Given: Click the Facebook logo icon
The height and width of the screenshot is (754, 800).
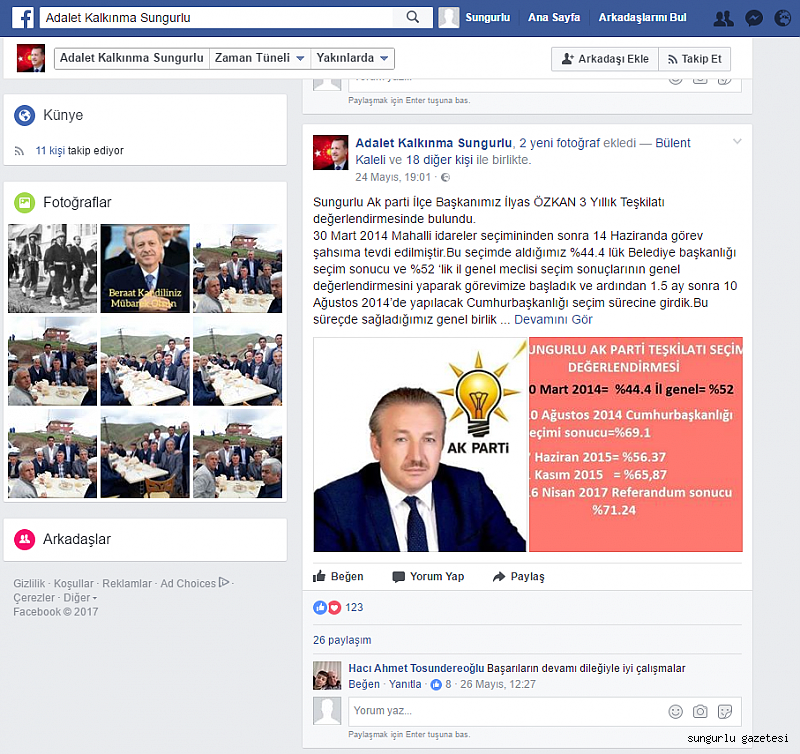Looking at the screenshot, I should click(23, 17).
